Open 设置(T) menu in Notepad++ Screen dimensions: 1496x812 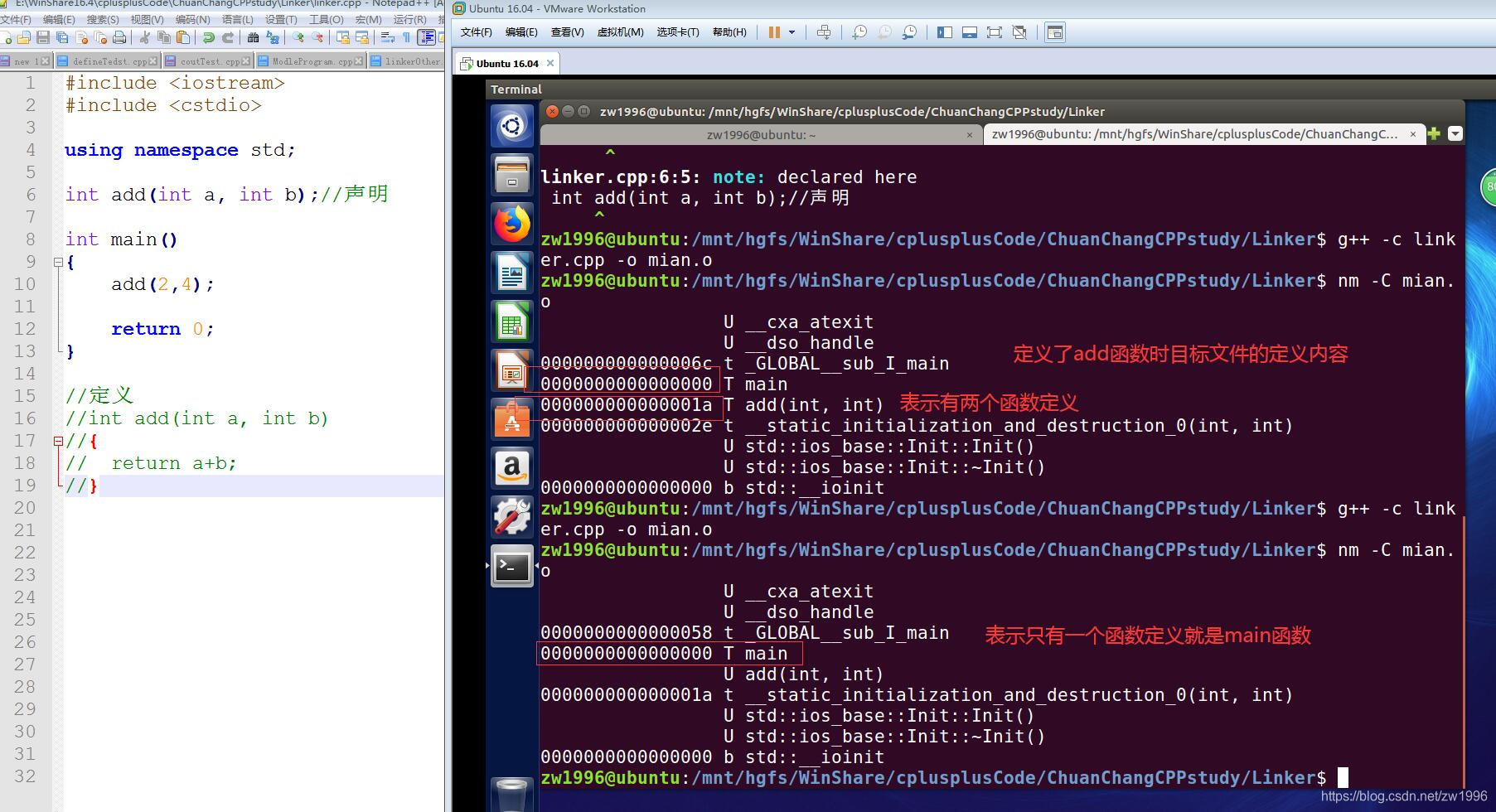click(x=281, y=19)
